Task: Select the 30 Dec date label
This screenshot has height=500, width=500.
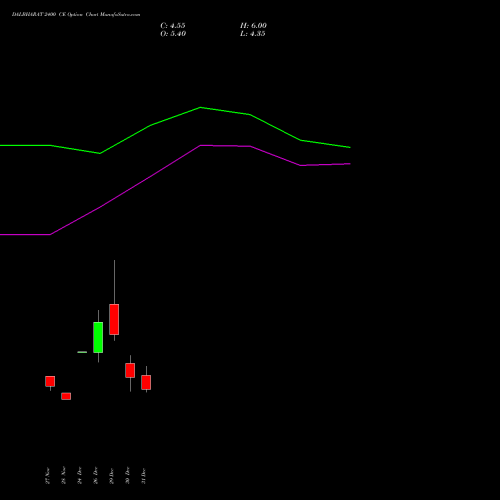Action: coord(127,476)
